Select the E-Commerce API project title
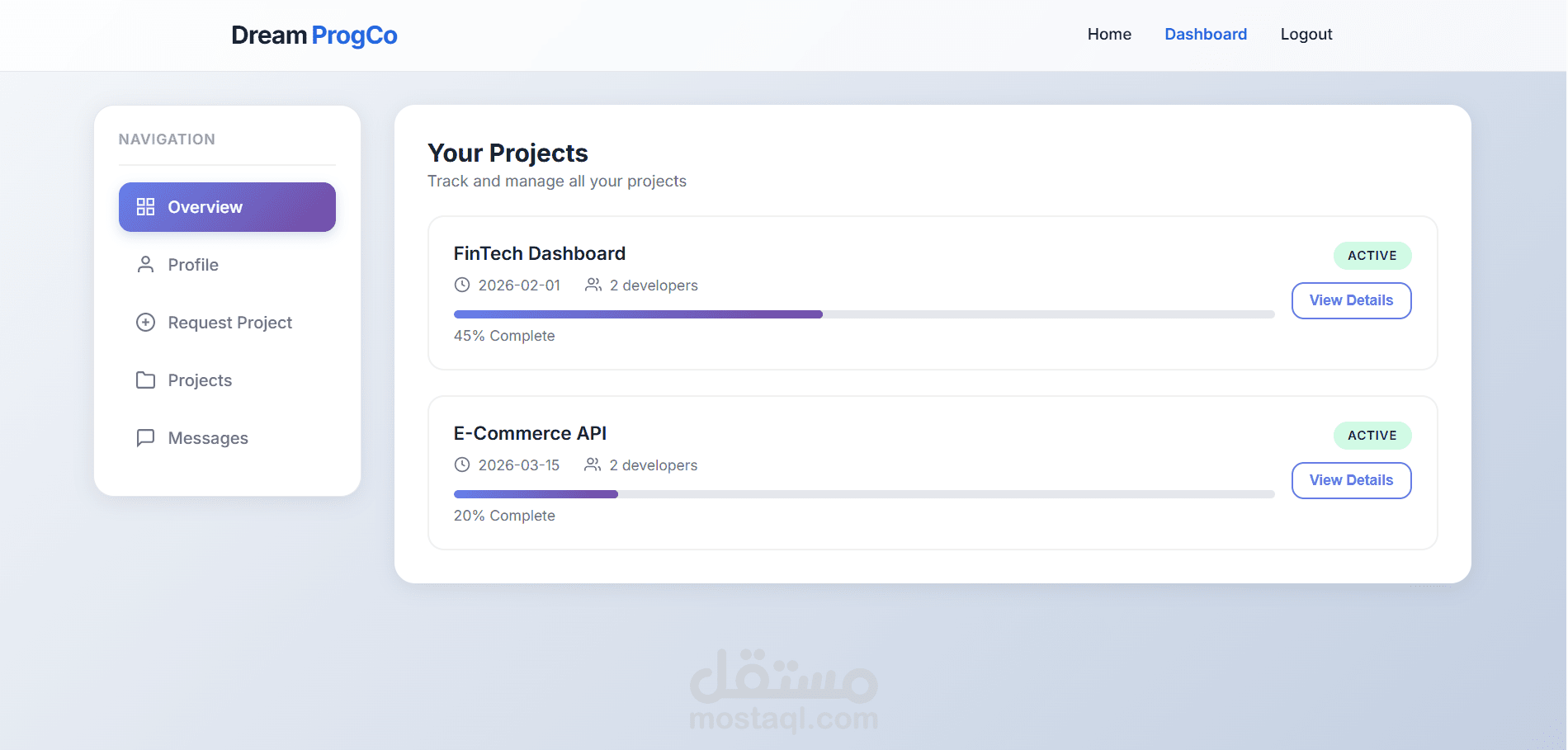 pyautogui.click(x=530, y=433)
